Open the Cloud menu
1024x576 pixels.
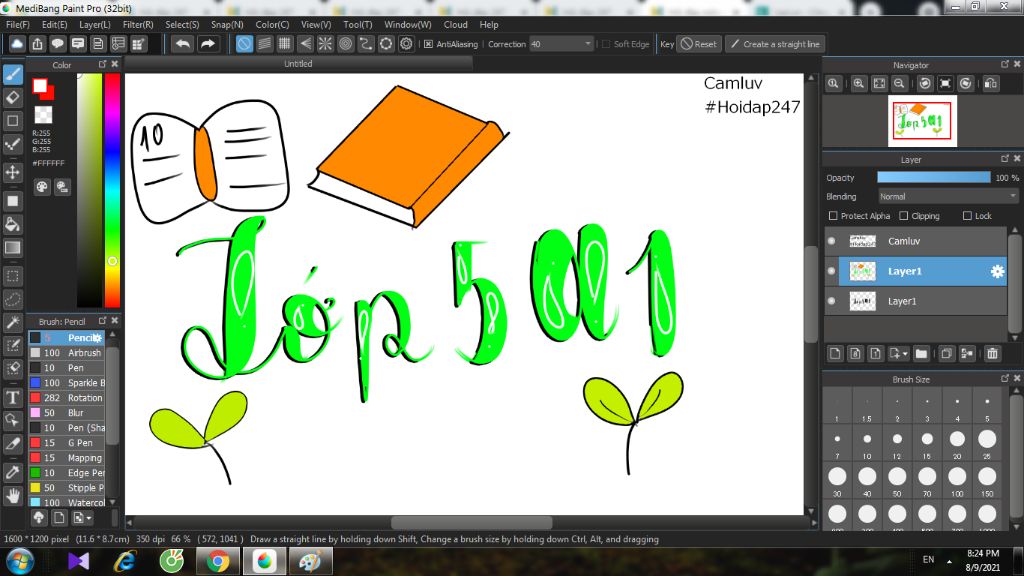click(455, 24)
